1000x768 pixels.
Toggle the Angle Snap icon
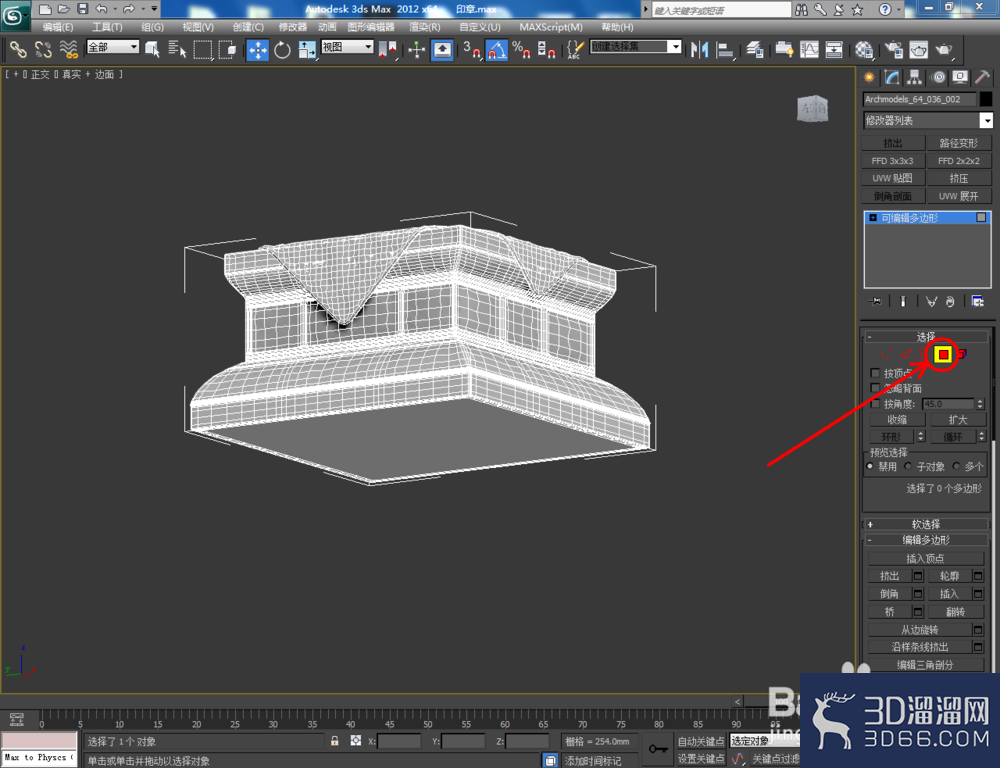pos(496,50)
